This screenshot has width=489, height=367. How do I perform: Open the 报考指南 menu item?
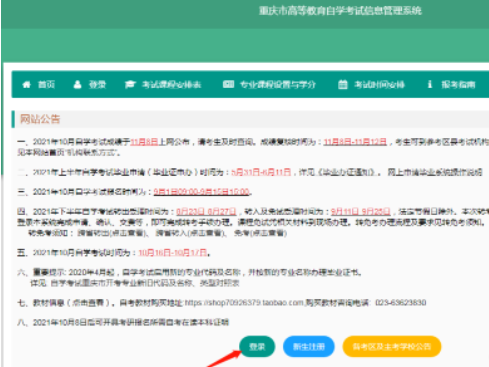tap(458, 85)
